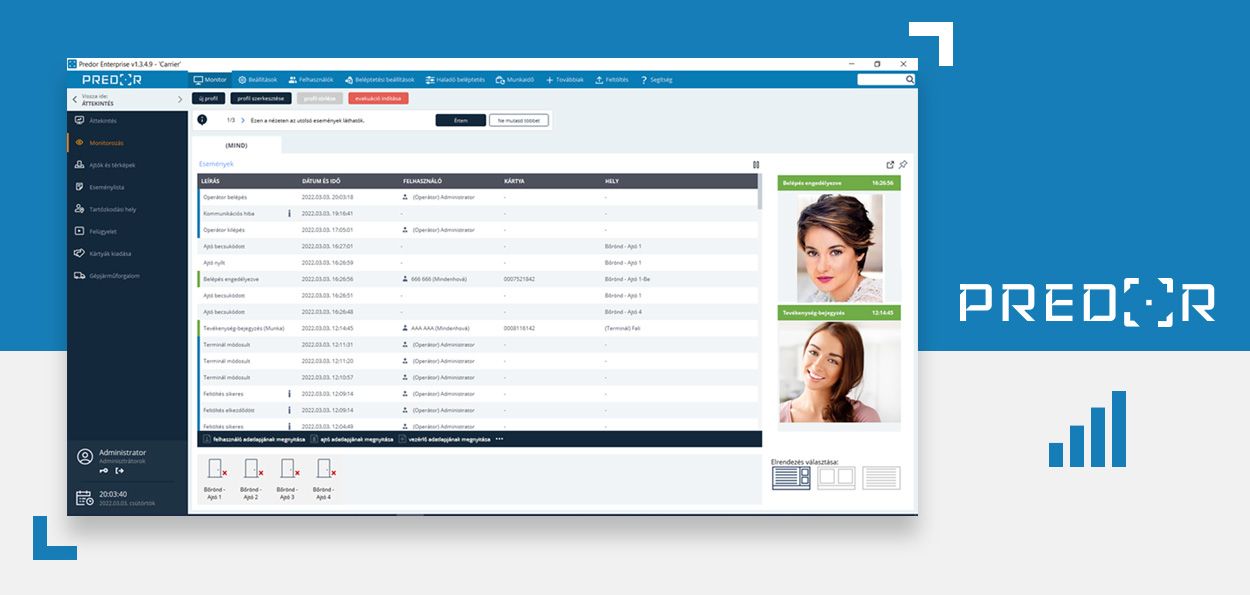The height and width of the screenshot is (595, 1250).
Task: Click the DÁTUM ÉS IDŐ column header
Action: 323,181
